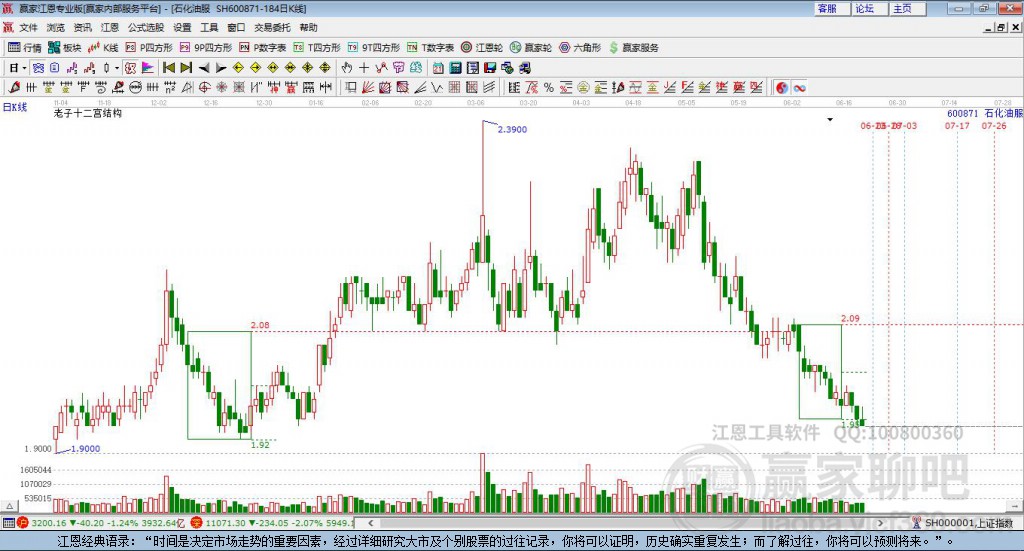Open the P四方形 tool
The image size is (1024, 551).
tap(149, 48)
